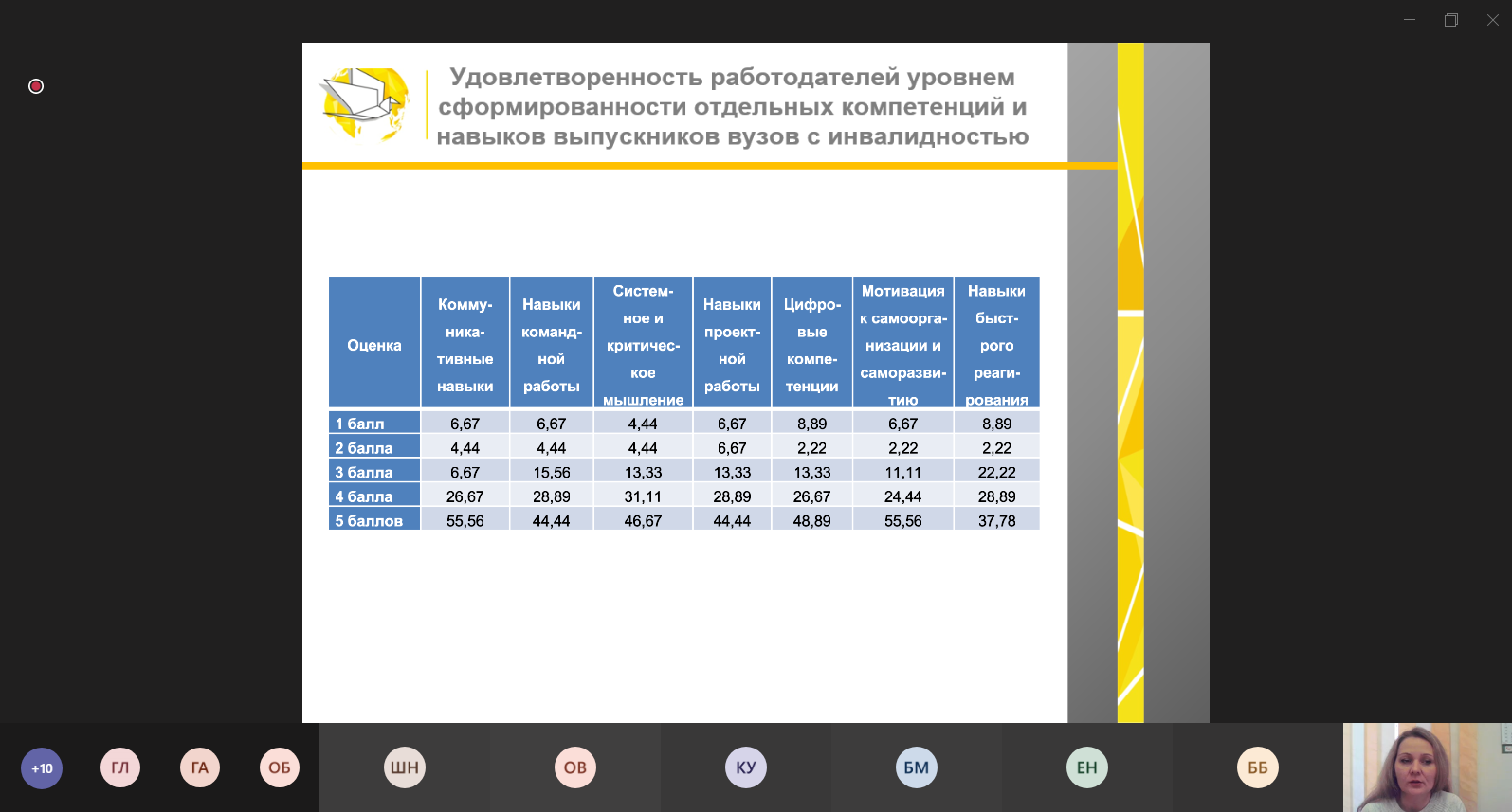The height and width of the screenshot is (812, 1512).
Task: Click the 46,67 cell in 5 баллов row
Action: point(643,520)
